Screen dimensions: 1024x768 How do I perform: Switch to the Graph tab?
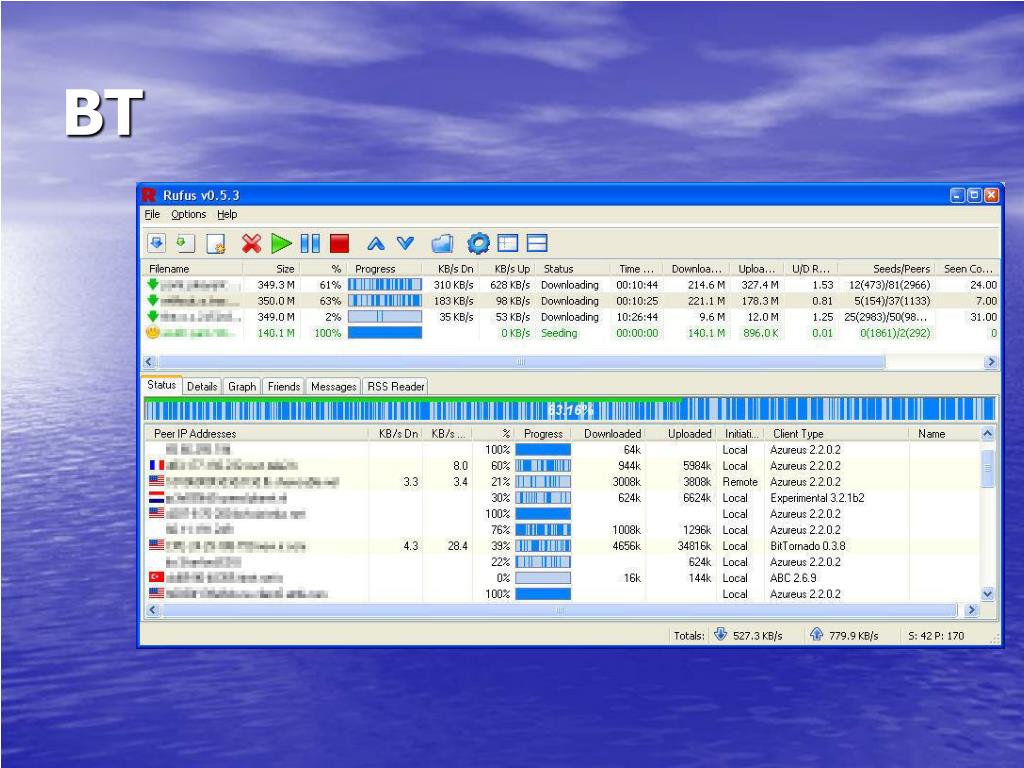(242, 387)
